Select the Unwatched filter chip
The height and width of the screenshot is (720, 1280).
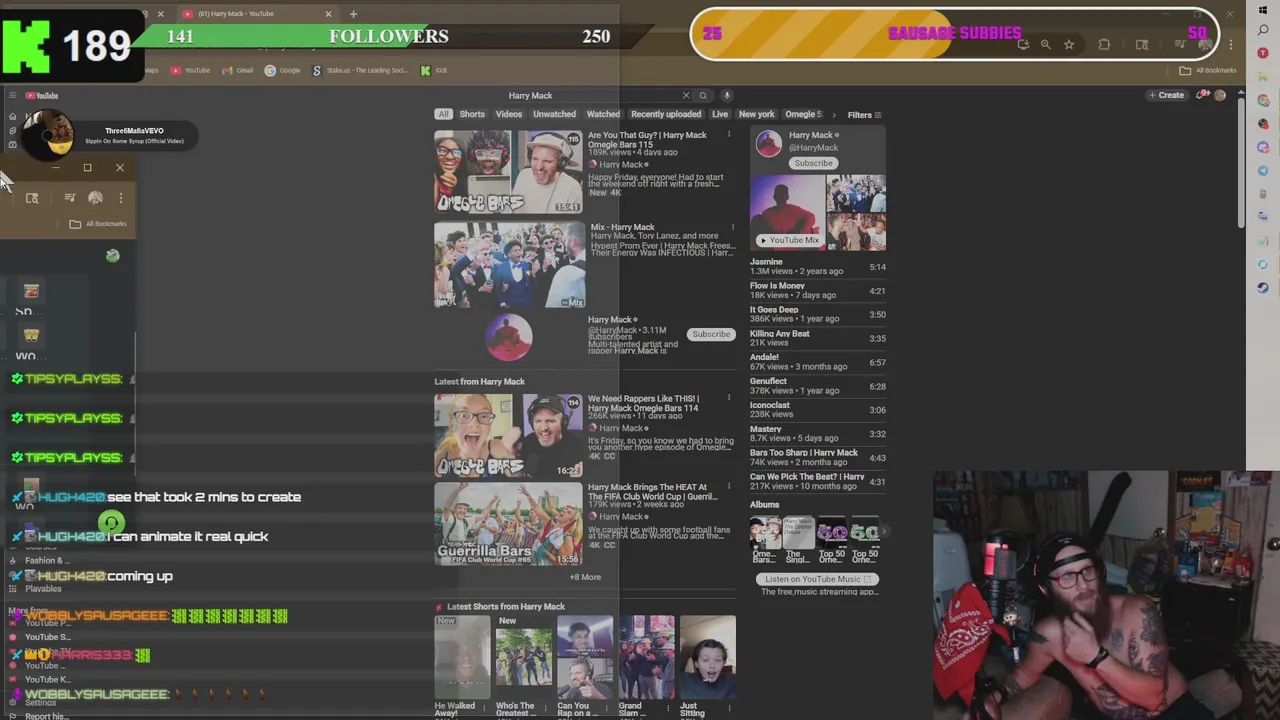pyautogui.click(x=554, y=114)
